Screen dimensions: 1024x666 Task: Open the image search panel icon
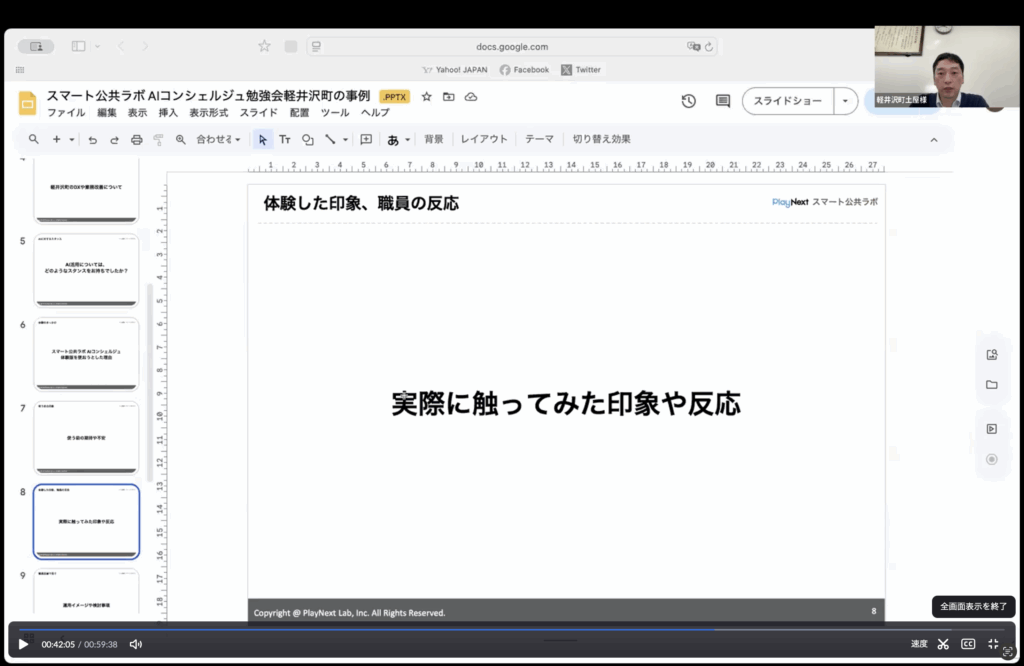click(990, 353)
